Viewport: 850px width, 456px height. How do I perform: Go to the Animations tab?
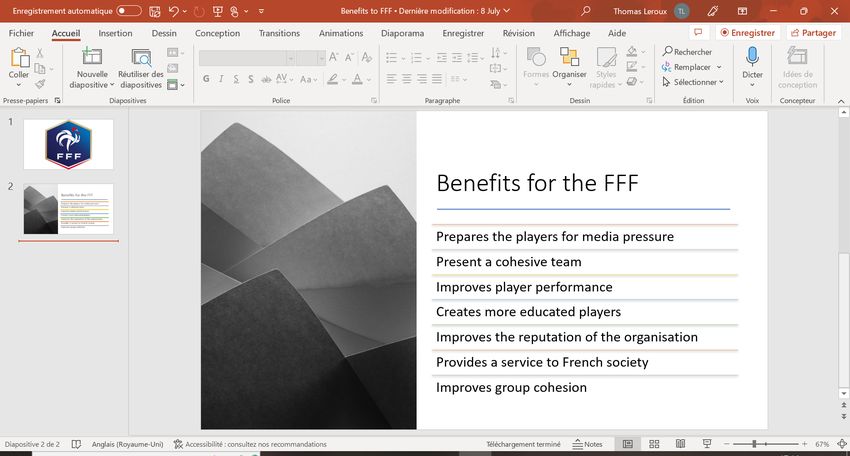[340, 33]
